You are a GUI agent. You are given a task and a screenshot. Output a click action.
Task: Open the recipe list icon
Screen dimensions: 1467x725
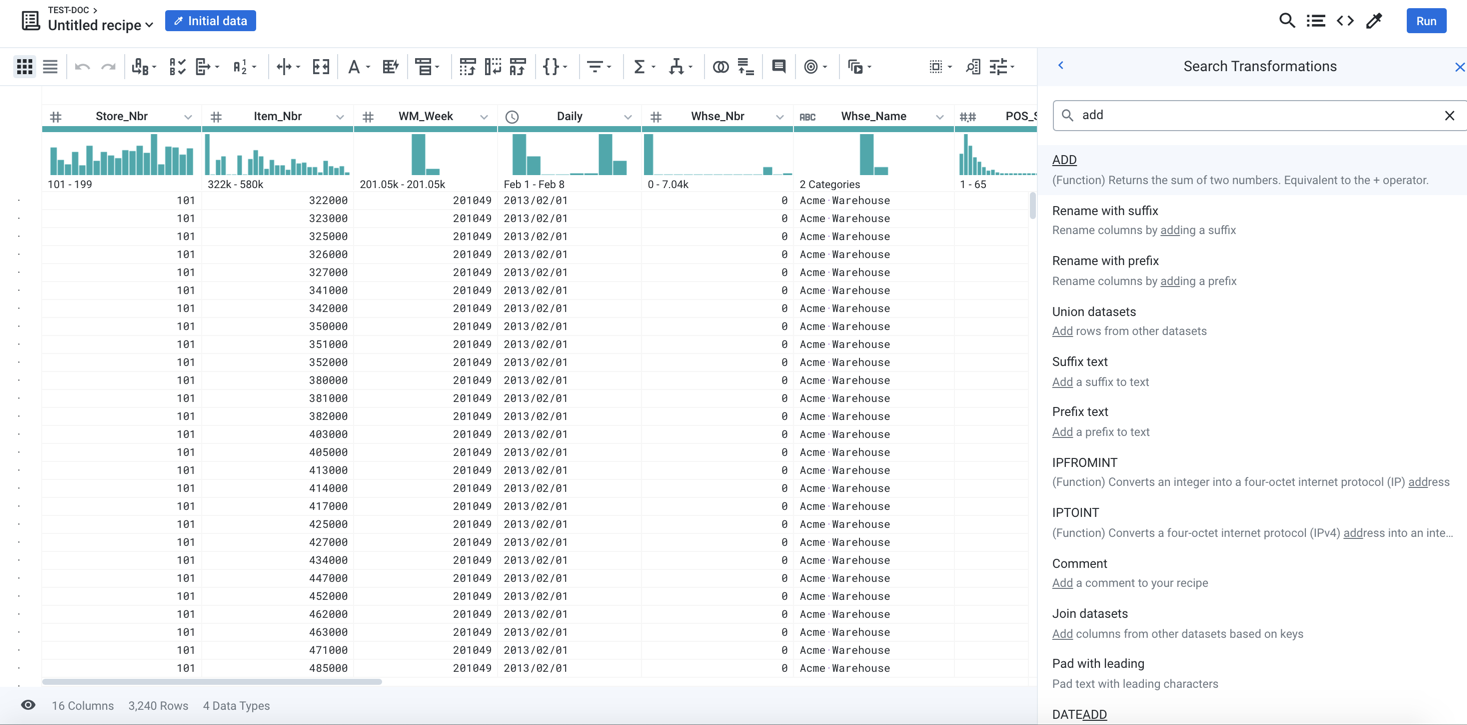(1316, 21)
